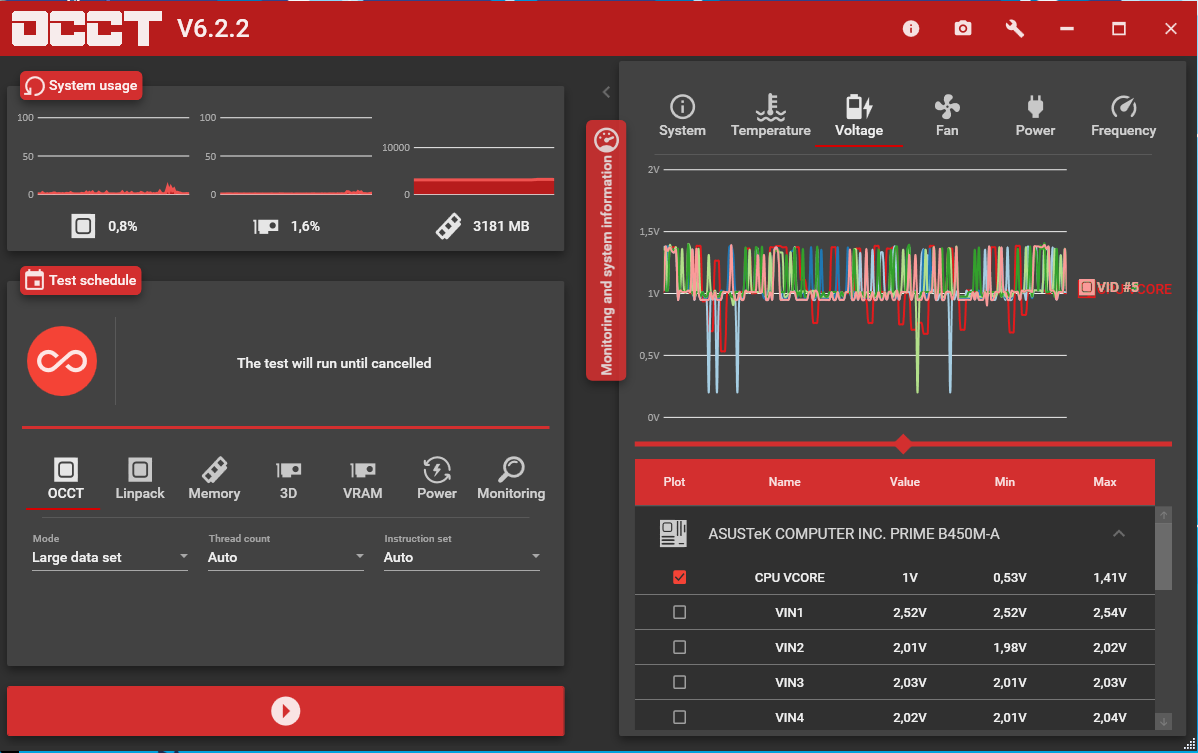This screenshot has width=1198, height=753.
Task: Check the VIN2 plot checkbox
Action: coord(679,647)
